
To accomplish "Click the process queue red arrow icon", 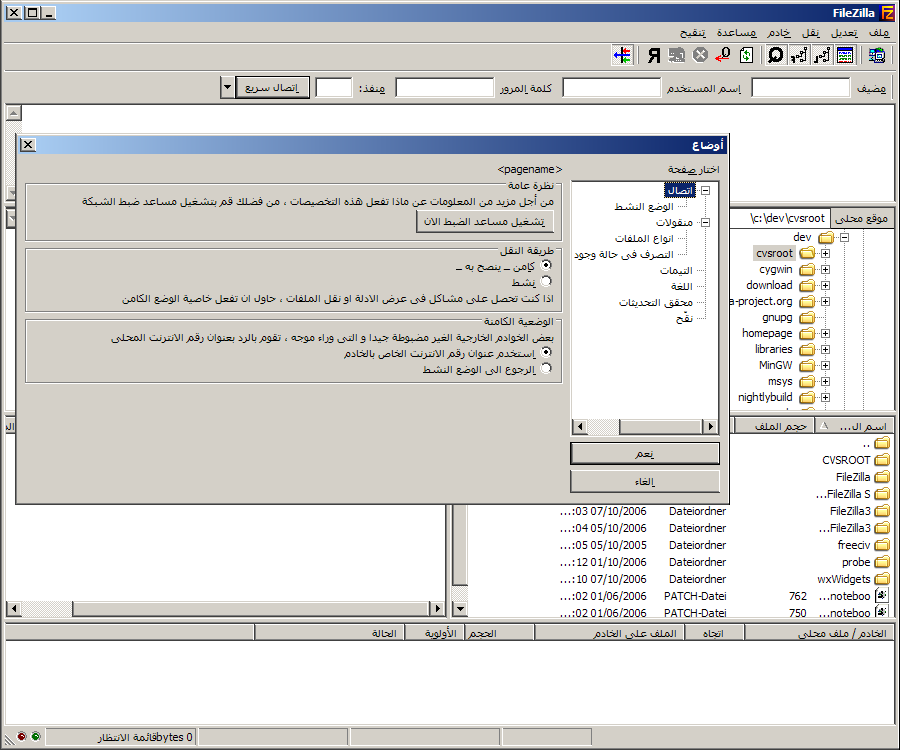I will tap(723, 56).
